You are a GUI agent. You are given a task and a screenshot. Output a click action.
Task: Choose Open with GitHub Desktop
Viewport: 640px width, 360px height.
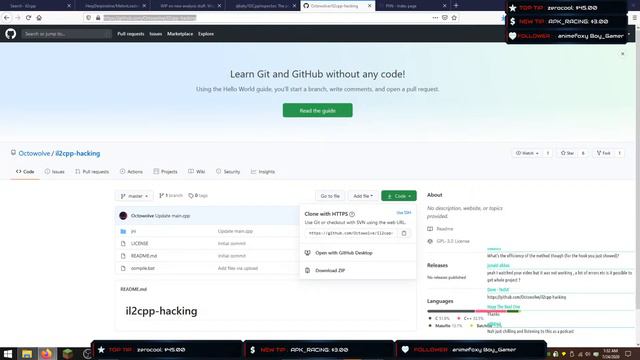click(344, 253)
